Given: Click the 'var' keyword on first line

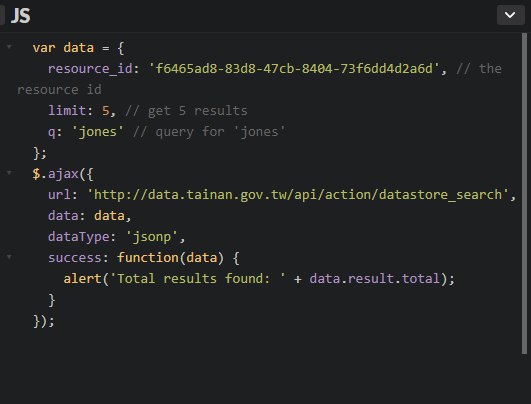Looking at the screenshot, I should point(44,48).
